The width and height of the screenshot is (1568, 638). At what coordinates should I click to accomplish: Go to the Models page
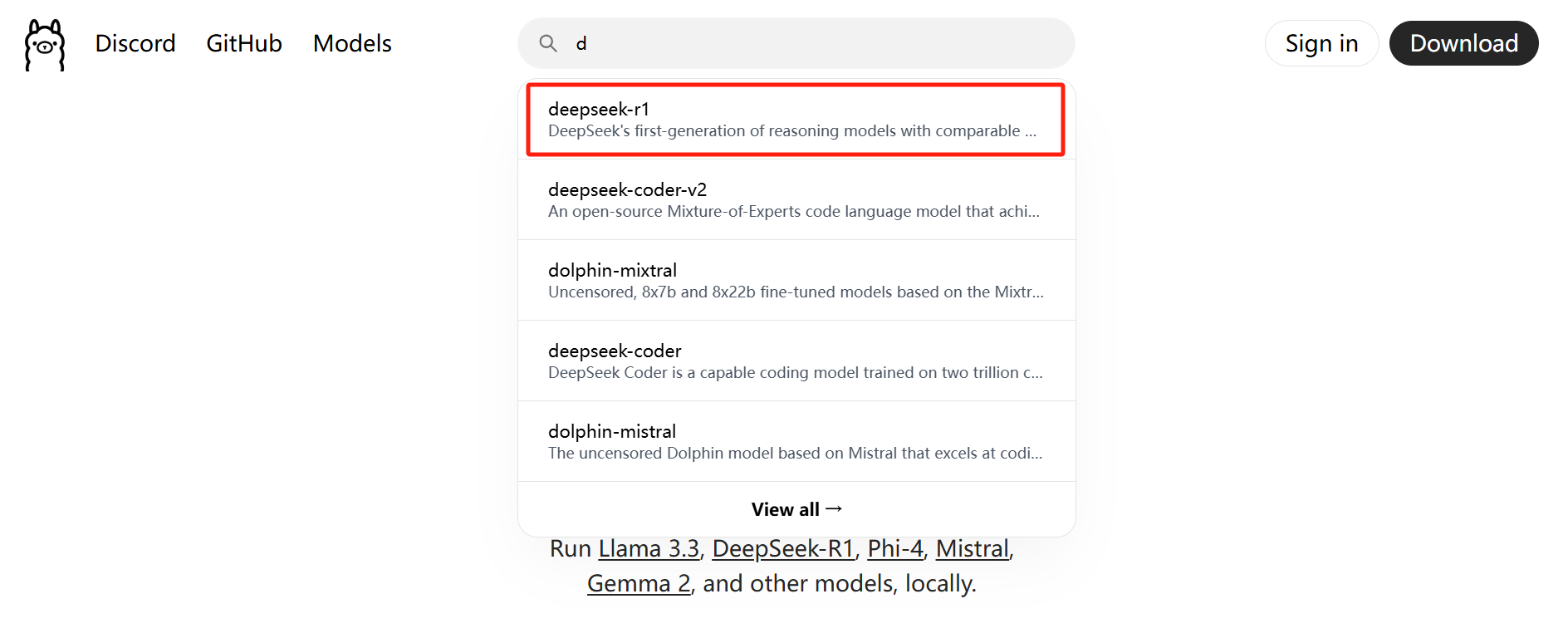tap(352, 43)
